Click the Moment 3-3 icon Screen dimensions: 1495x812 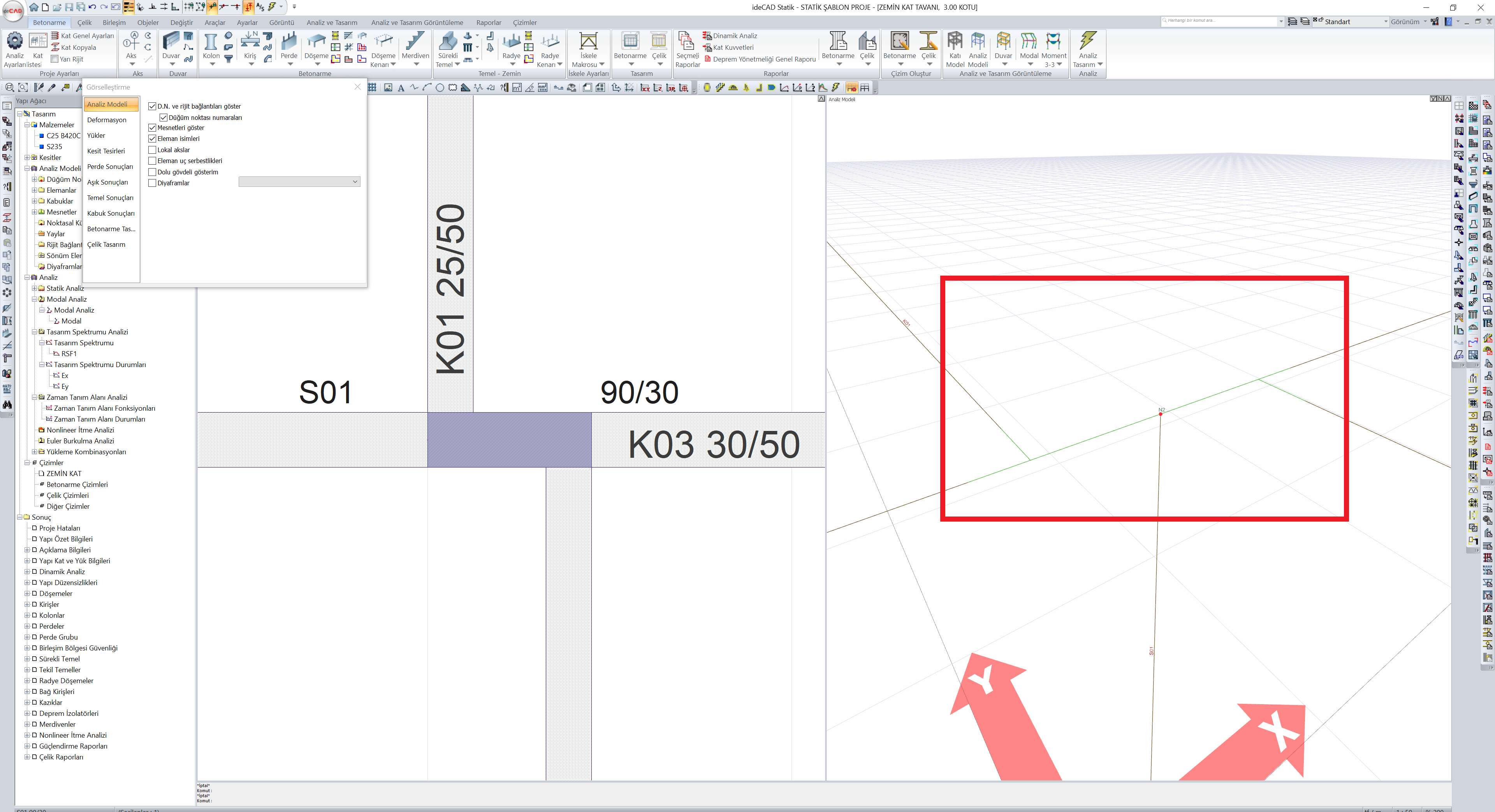(1054, 49)
